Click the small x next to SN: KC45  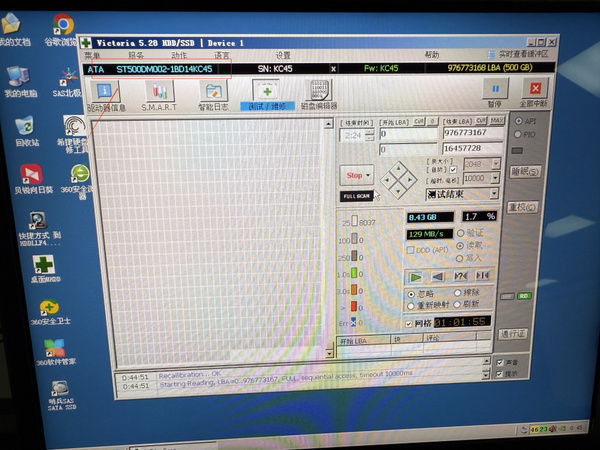coord(333,69)
